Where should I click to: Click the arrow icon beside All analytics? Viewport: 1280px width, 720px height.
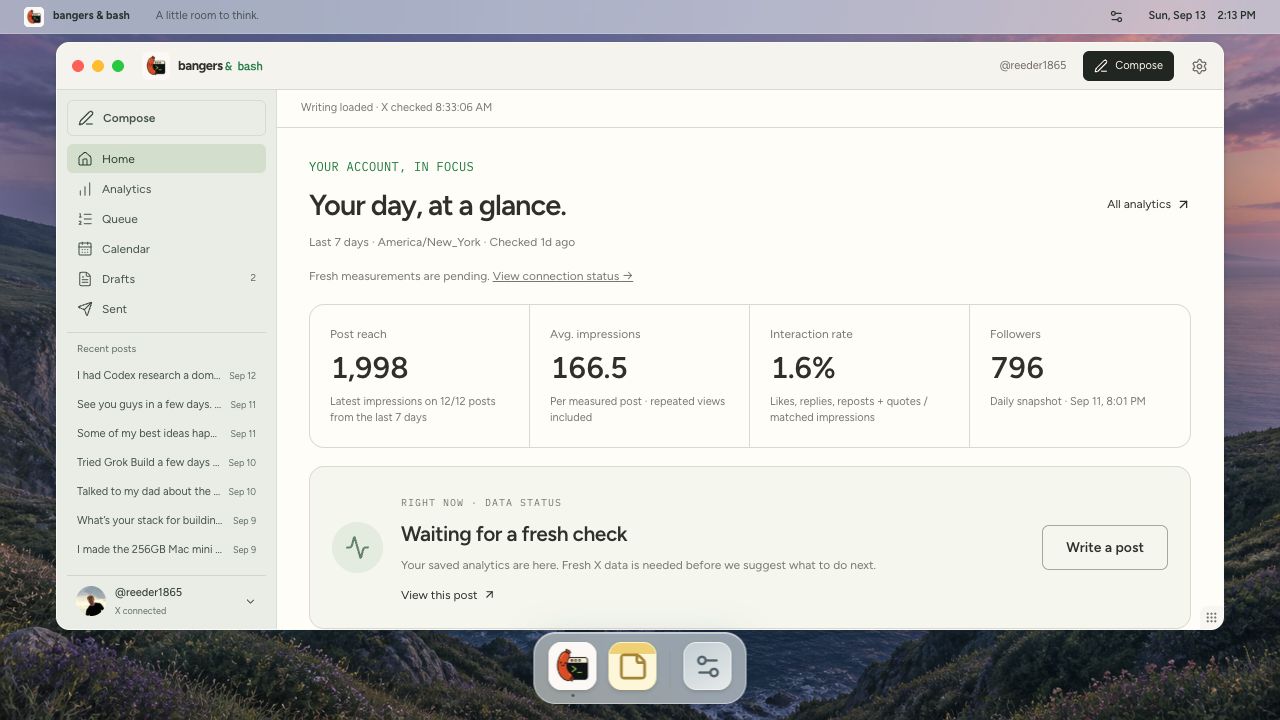[x=1183, y=204]
